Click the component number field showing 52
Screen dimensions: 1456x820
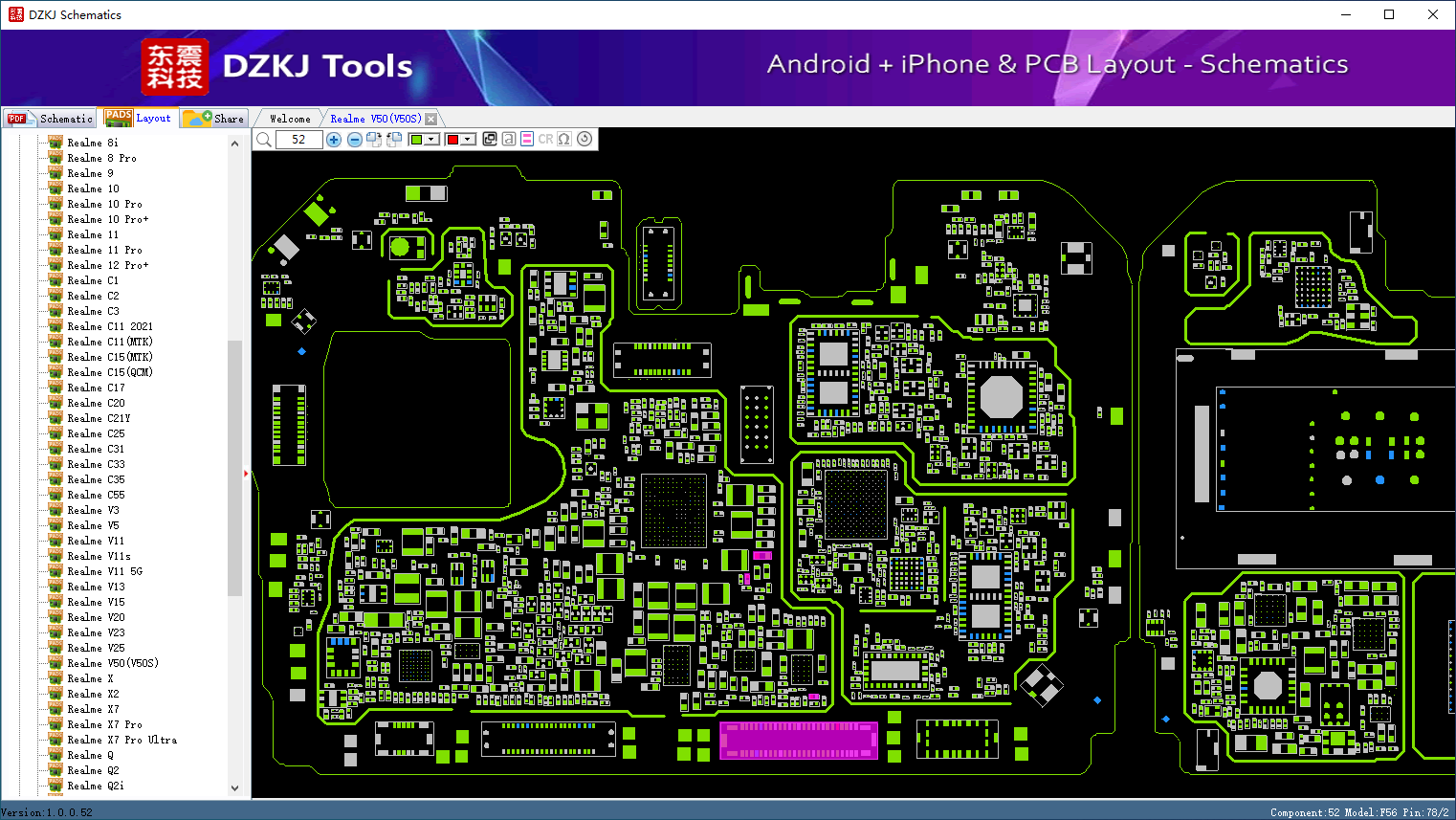[x=298, y=140]
